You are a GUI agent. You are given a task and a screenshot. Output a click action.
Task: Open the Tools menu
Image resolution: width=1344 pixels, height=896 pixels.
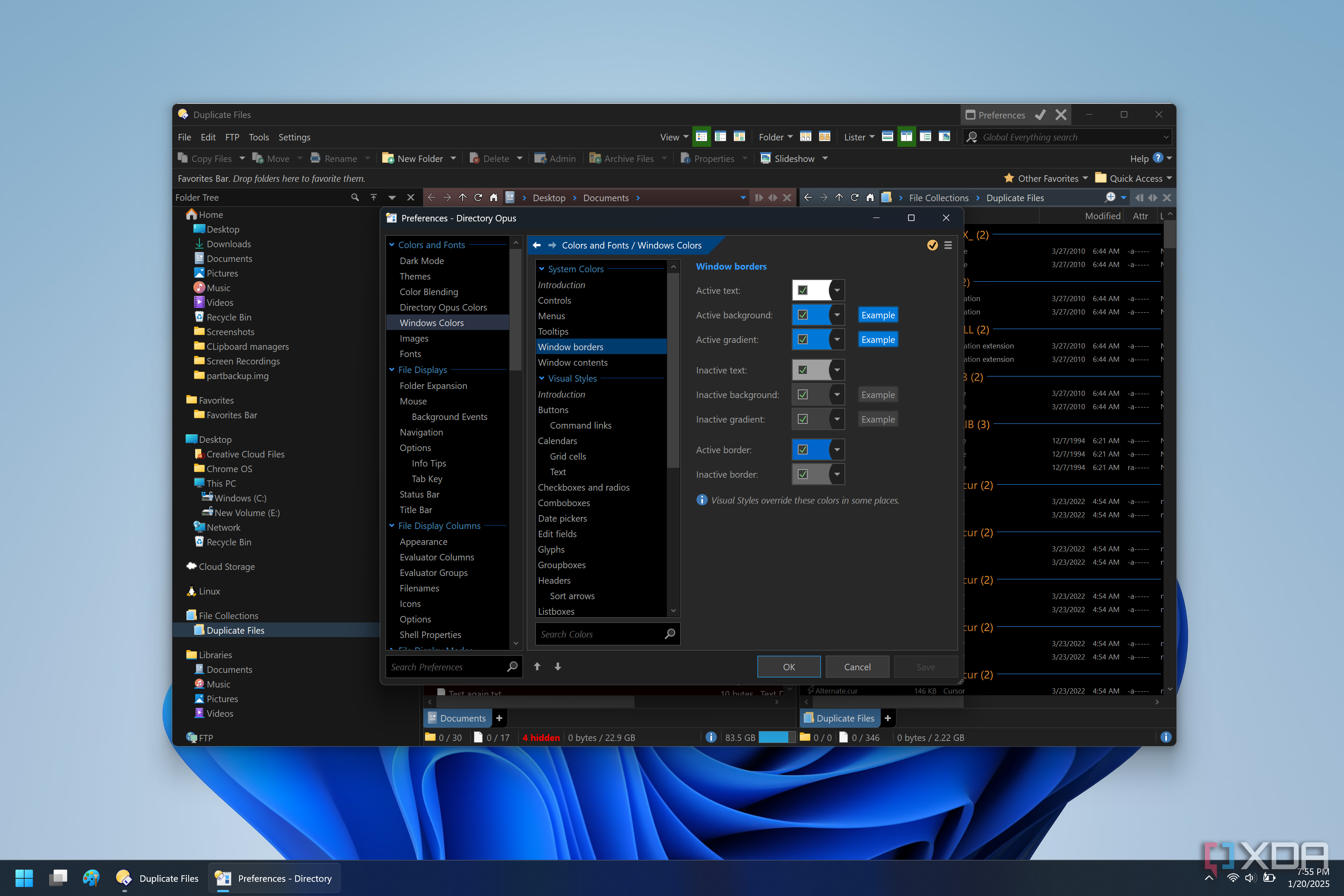tap(258, 137)
